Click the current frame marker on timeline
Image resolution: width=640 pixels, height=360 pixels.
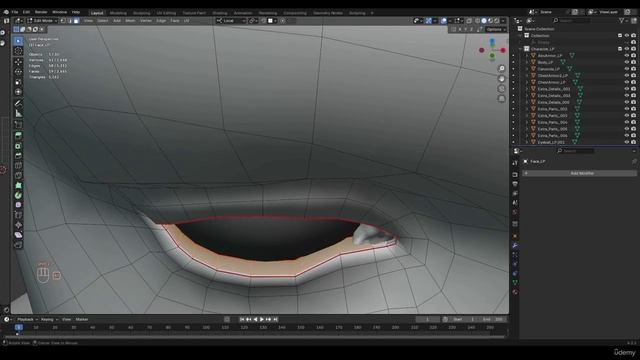(19, 327)
